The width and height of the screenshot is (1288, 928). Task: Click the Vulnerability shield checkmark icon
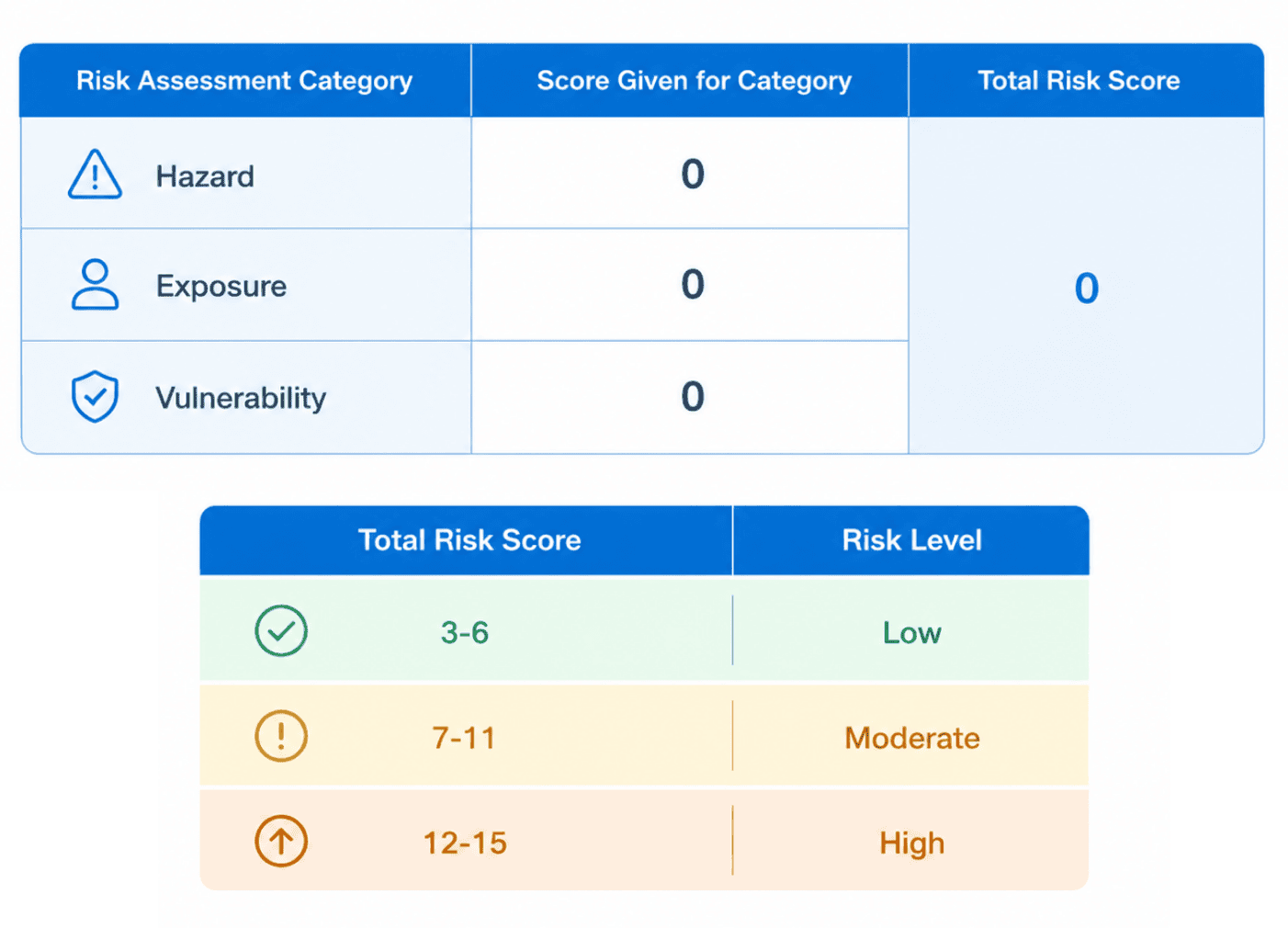click(x=95, y=397)
